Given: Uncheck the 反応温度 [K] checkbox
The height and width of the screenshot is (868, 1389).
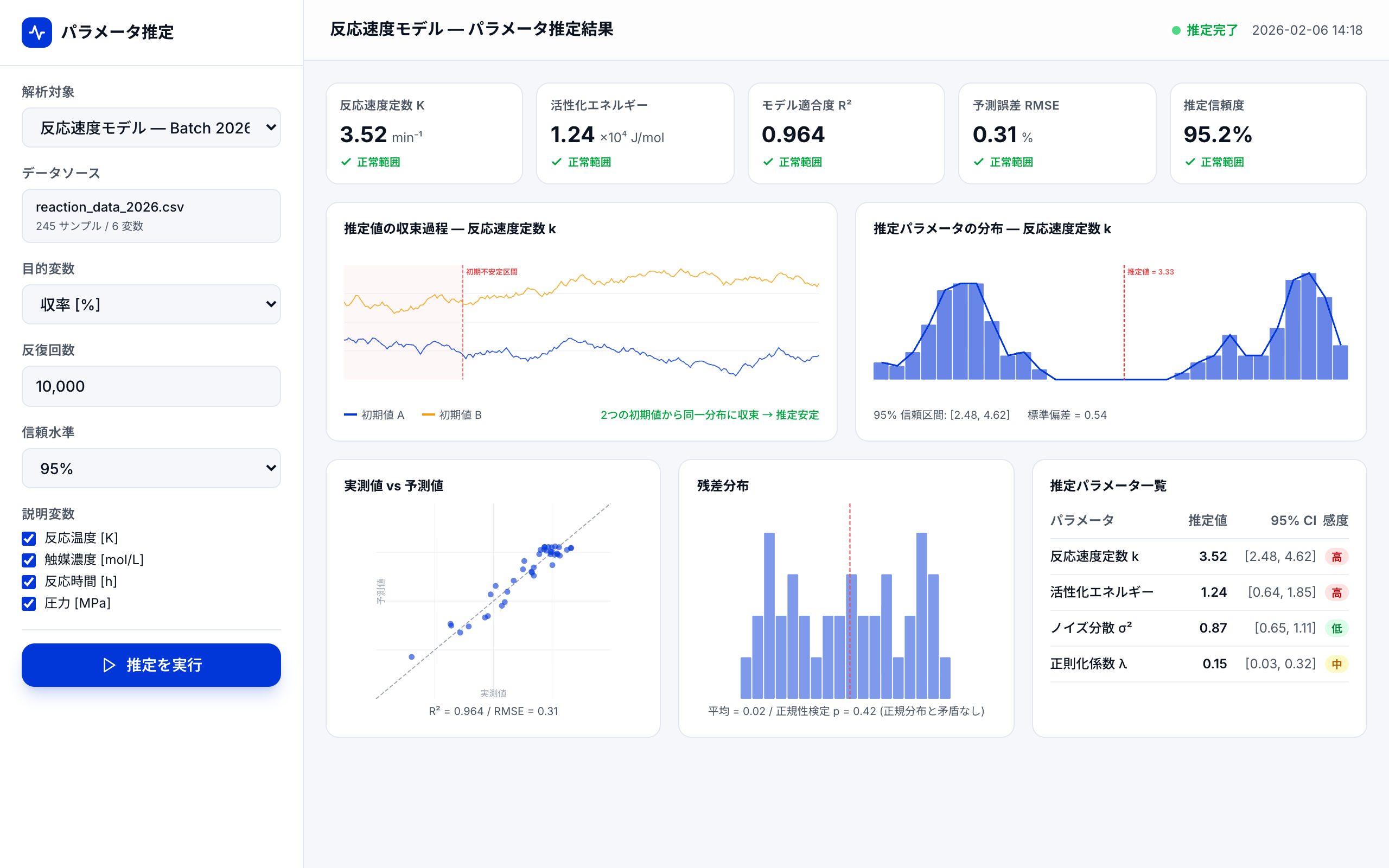Looking at the screenshot, I should point(29,539).
